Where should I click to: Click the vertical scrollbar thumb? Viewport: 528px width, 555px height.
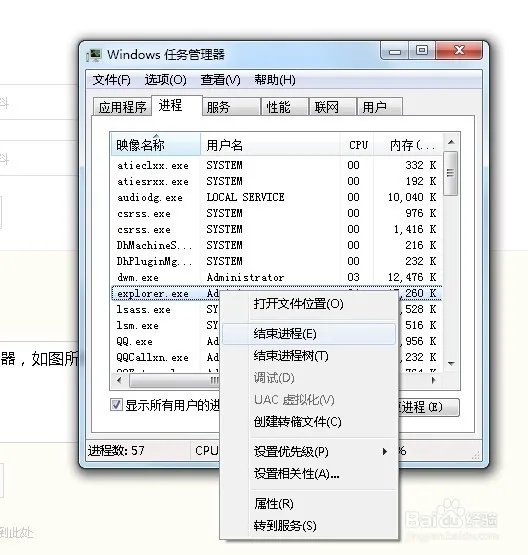coord(450,173)
